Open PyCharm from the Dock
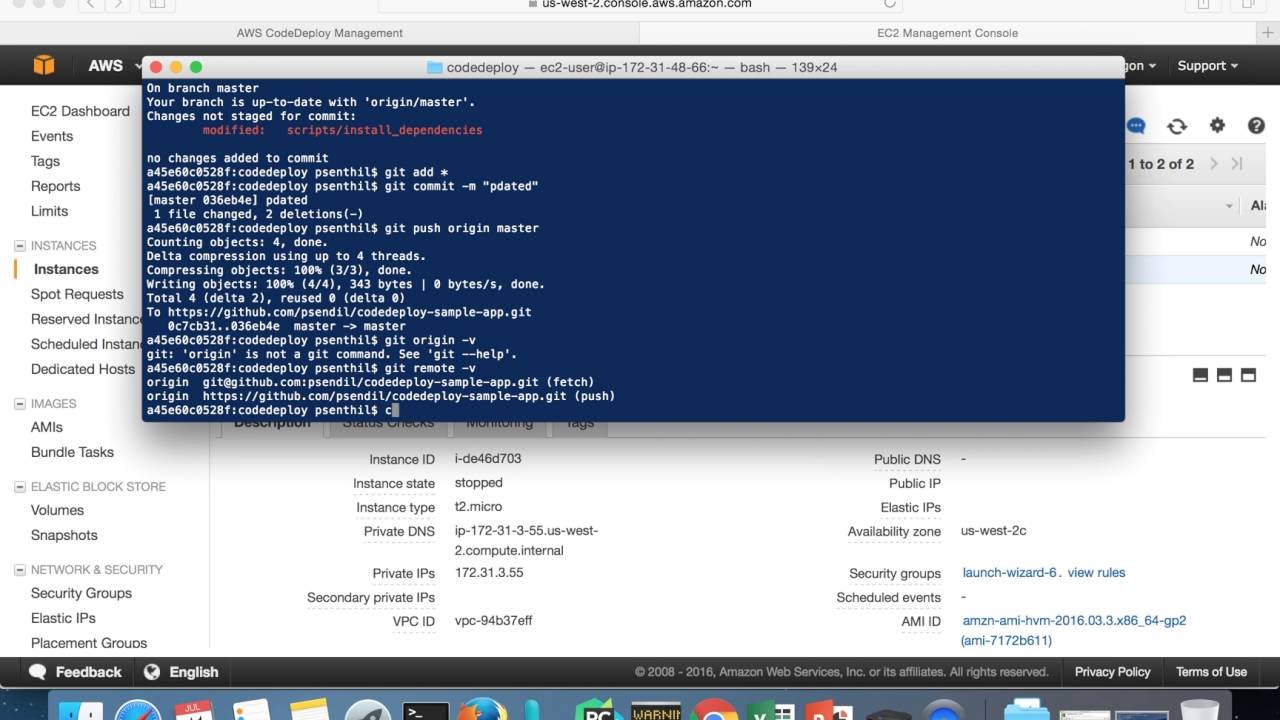Viewport: 1280px width, 720px height. 598,712
